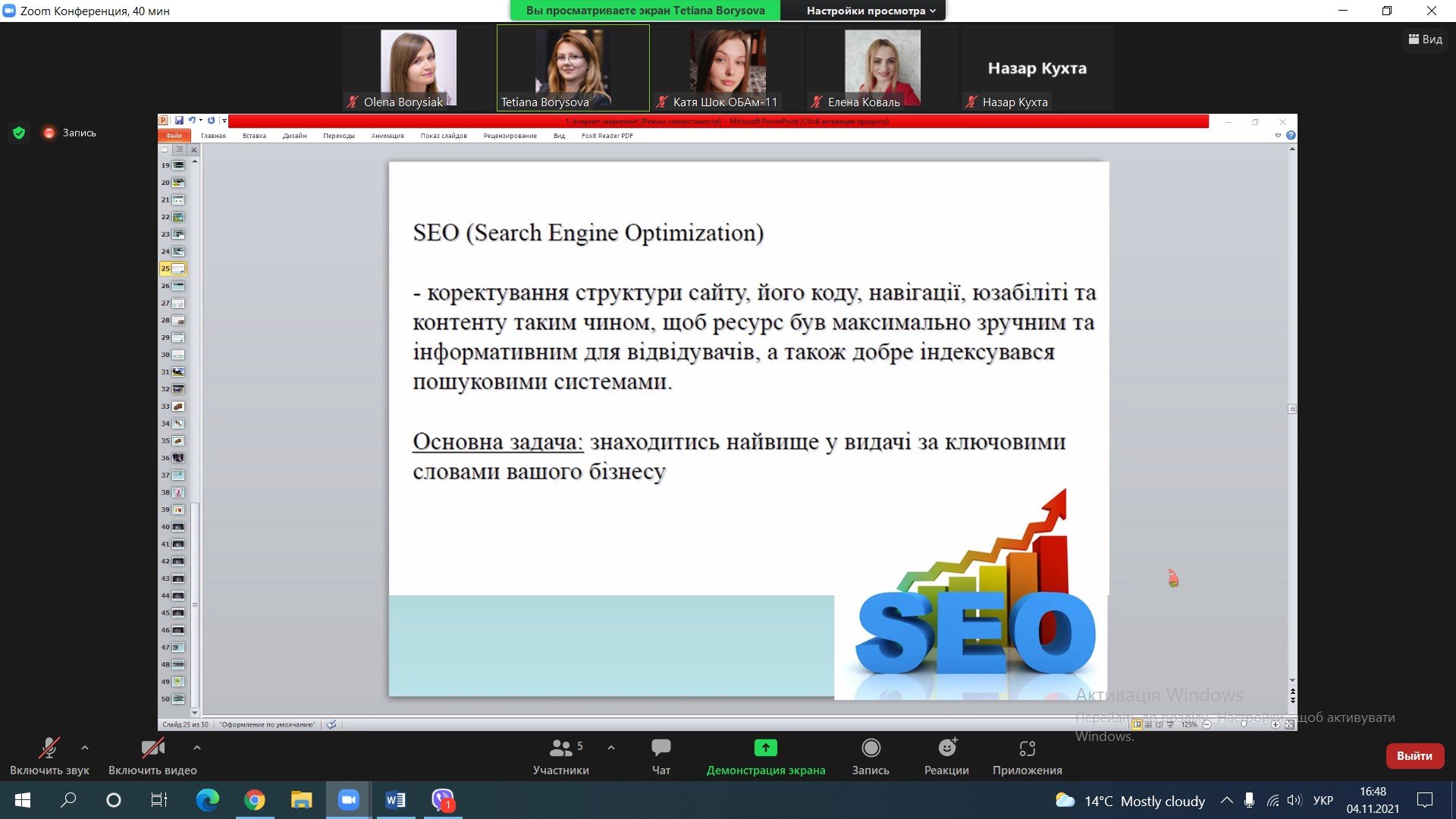
Task: Fit slide to window icon
Action: (1289, 724)
